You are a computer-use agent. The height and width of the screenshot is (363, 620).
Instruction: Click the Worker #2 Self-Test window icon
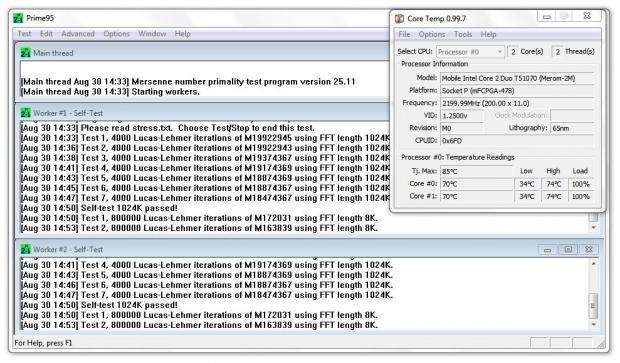pos(26,250)
